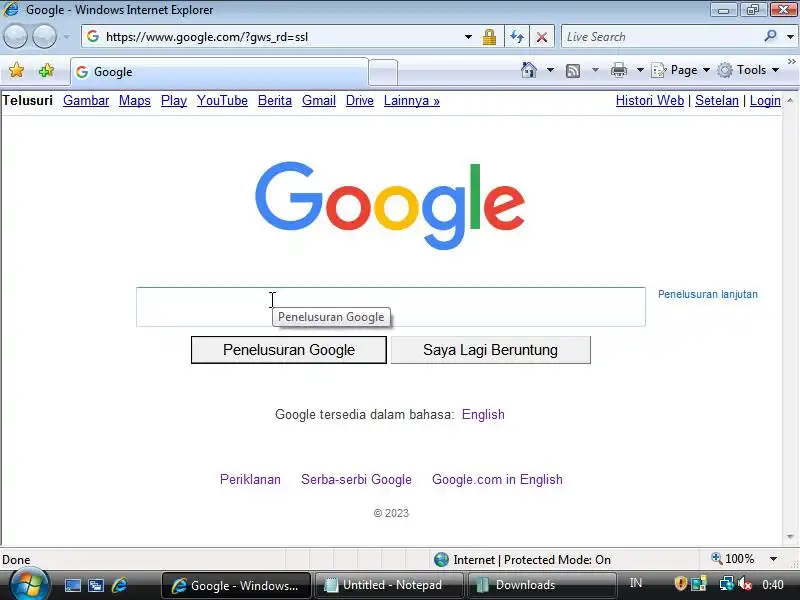Click the Refresh page icon
This screenshot has height=600, width=800.
[x=517, y=37]
